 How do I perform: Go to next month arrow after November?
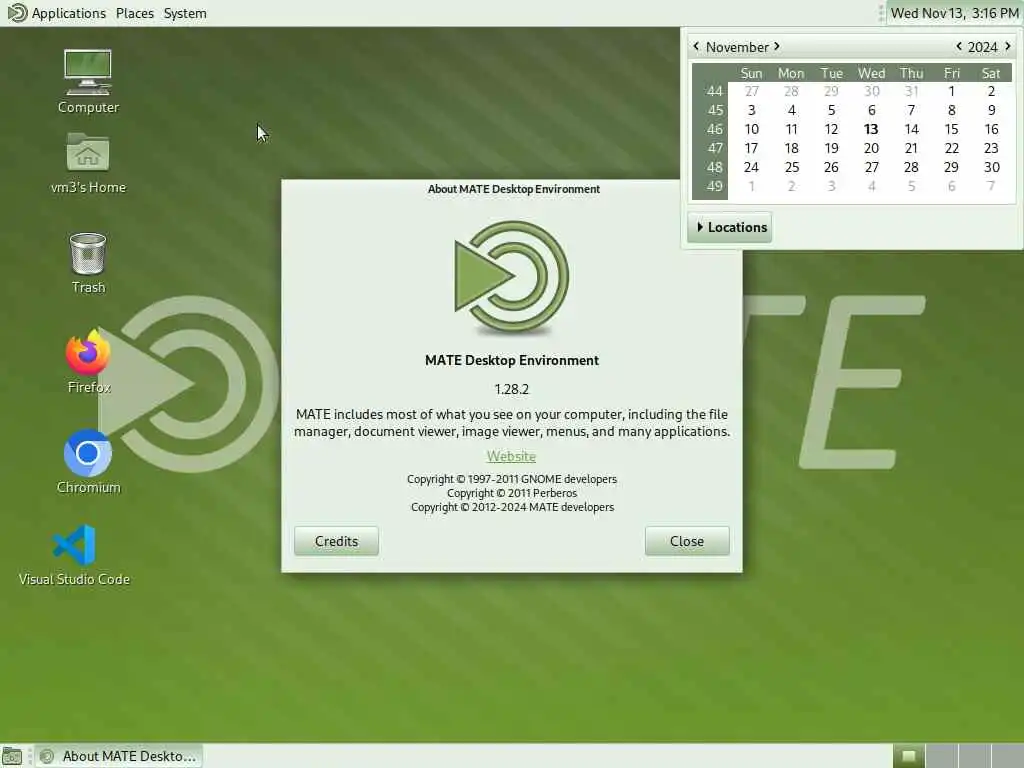click(x=776, y=46)
